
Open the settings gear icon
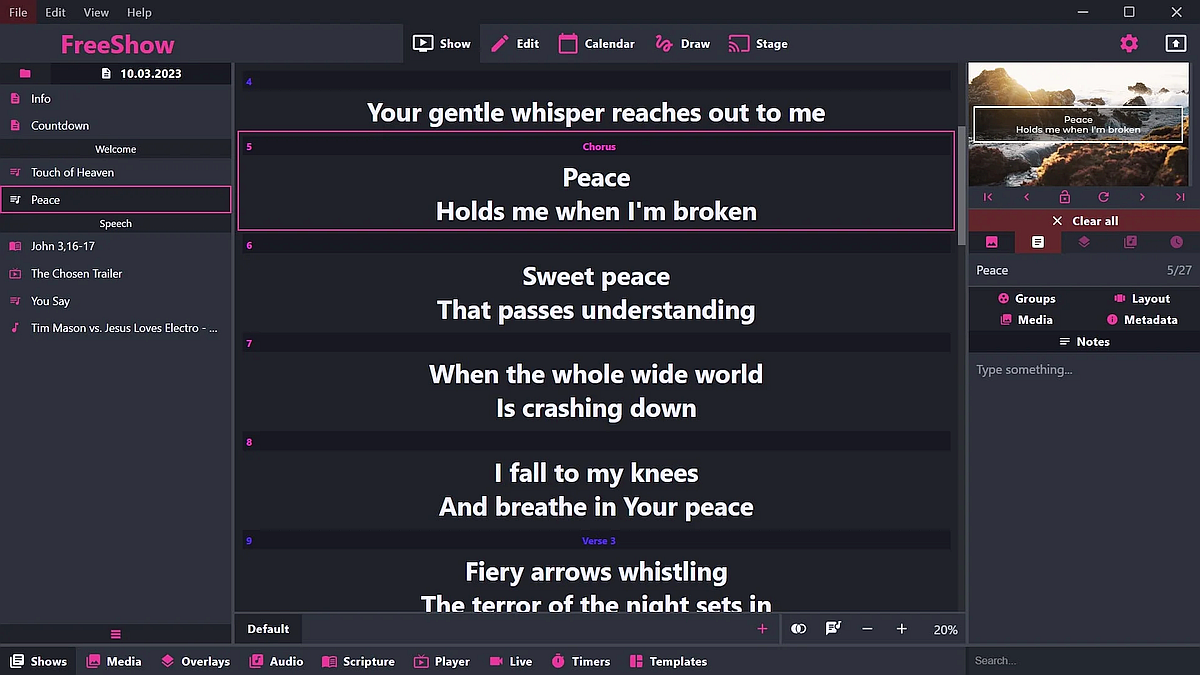pyautogui.click(x=1129, y=43)
